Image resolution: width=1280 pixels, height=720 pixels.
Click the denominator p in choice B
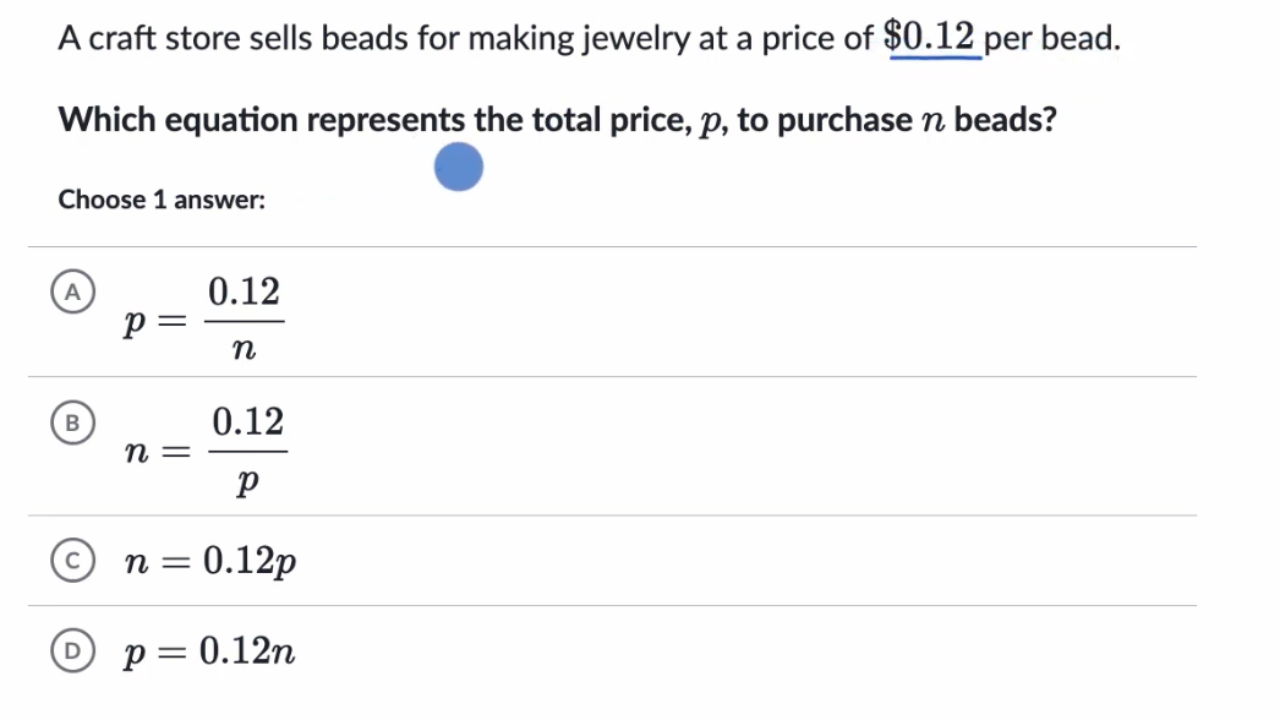[x=247, y=482]
